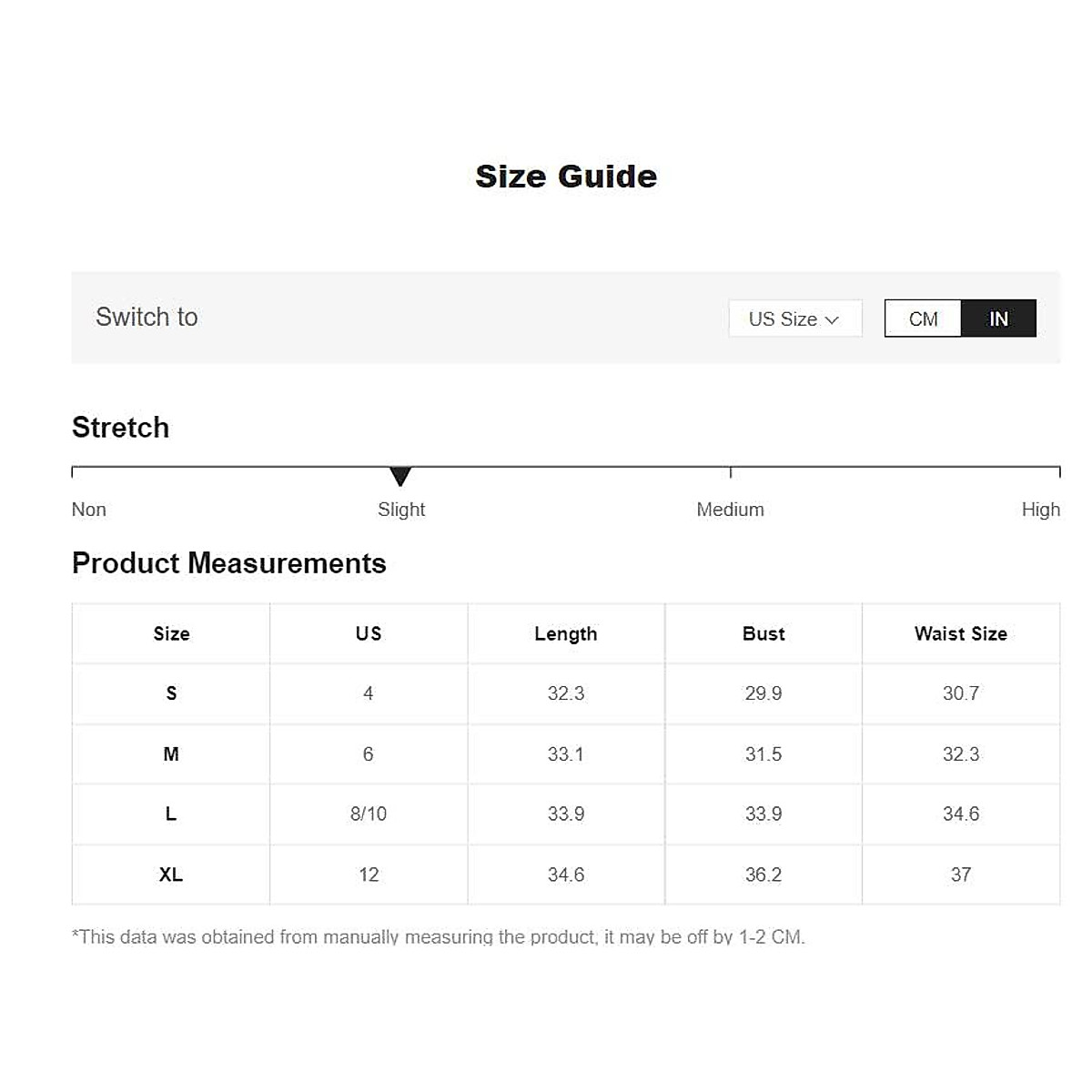Open the US Size dropdown
Screen dimensions: 1092x1092
click(794, 318)
